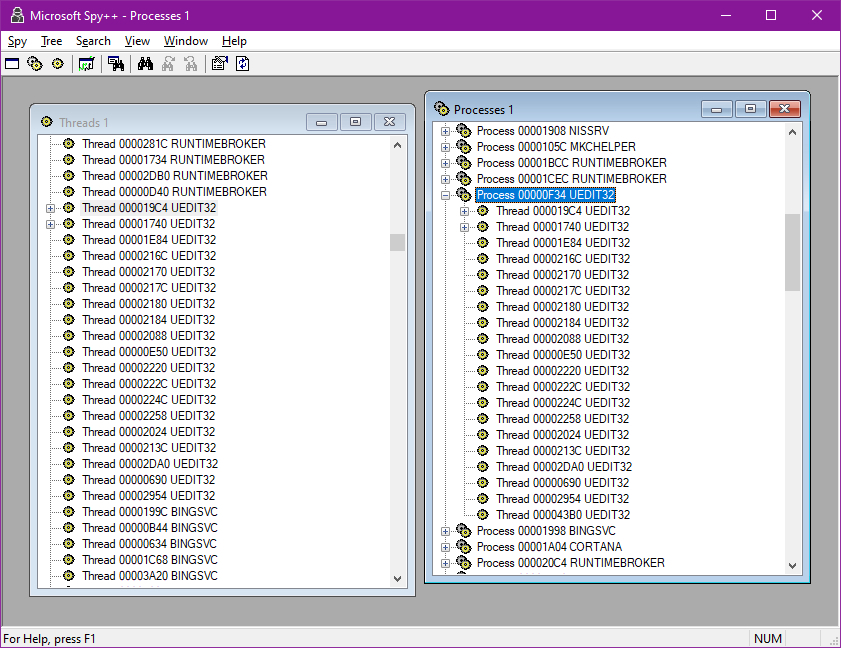The width and height of the screenshot is (841, 648).
Task: Open the Window menu
Action: [186, 41]
